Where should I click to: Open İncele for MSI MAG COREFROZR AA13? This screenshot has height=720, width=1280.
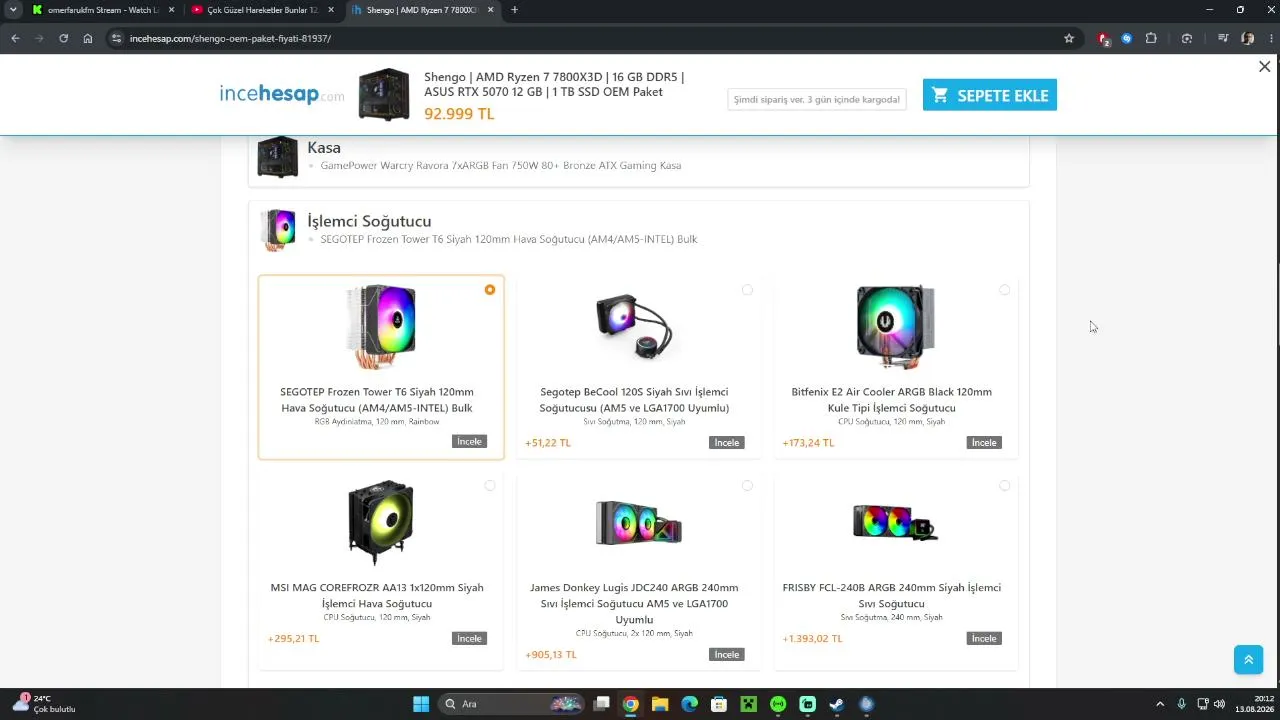click(x=469, y=638)
